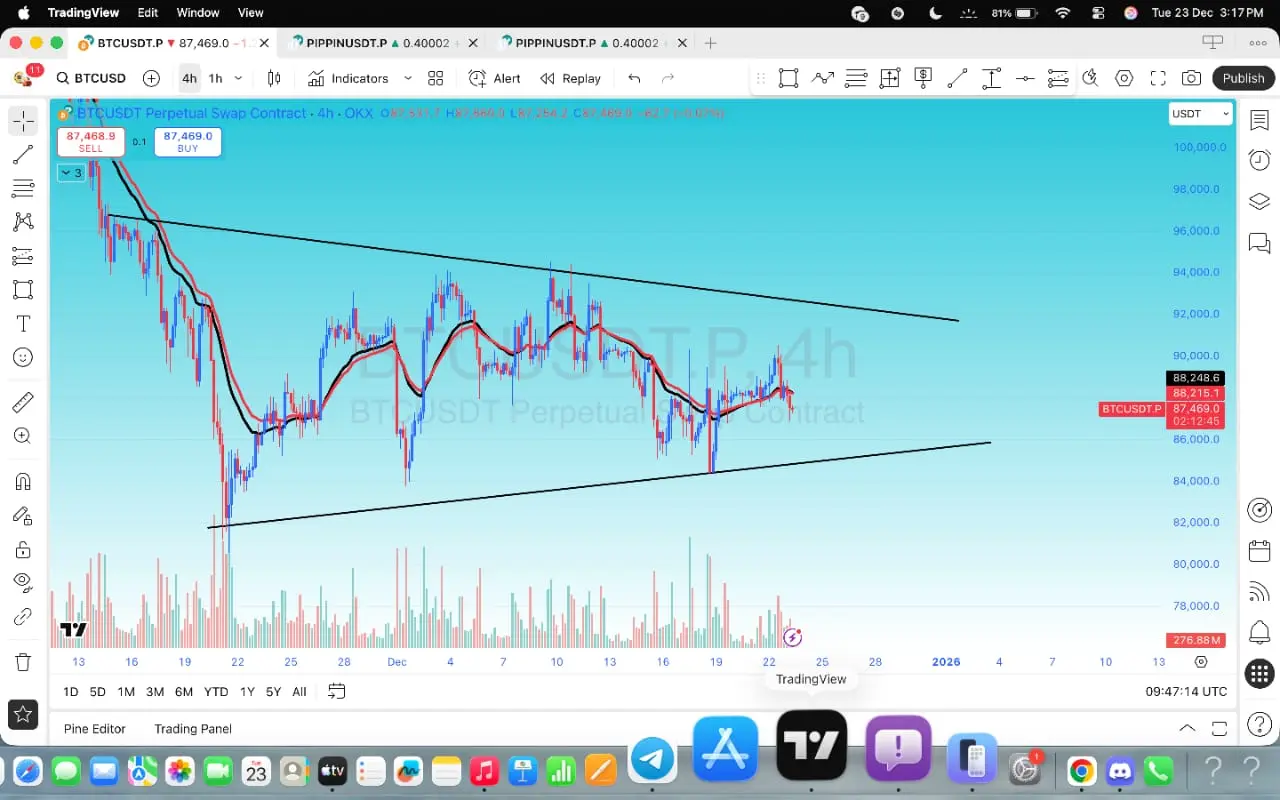Show All date range
Screen dimensions: 1280x800
299,692
